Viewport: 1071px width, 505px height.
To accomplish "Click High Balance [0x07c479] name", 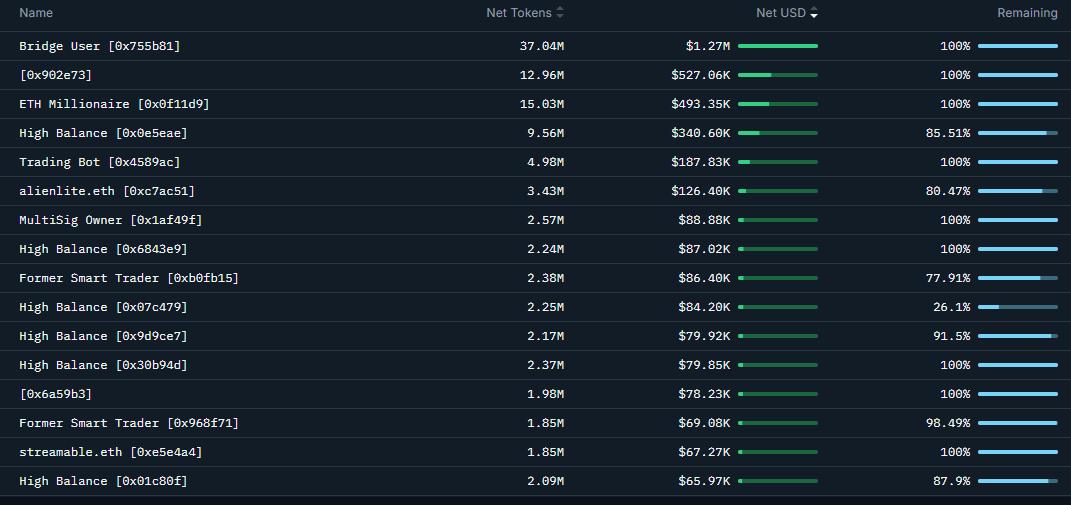I will (x=103, y=307).
